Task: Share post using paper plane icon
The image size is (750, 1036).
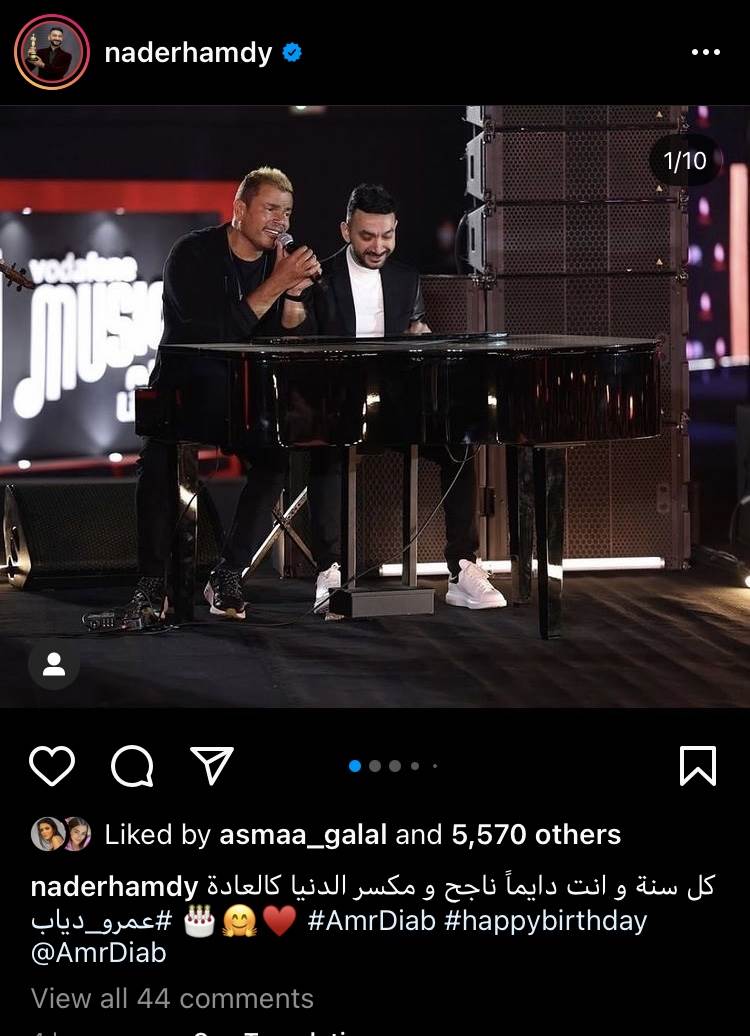Action: coord(212,765)
